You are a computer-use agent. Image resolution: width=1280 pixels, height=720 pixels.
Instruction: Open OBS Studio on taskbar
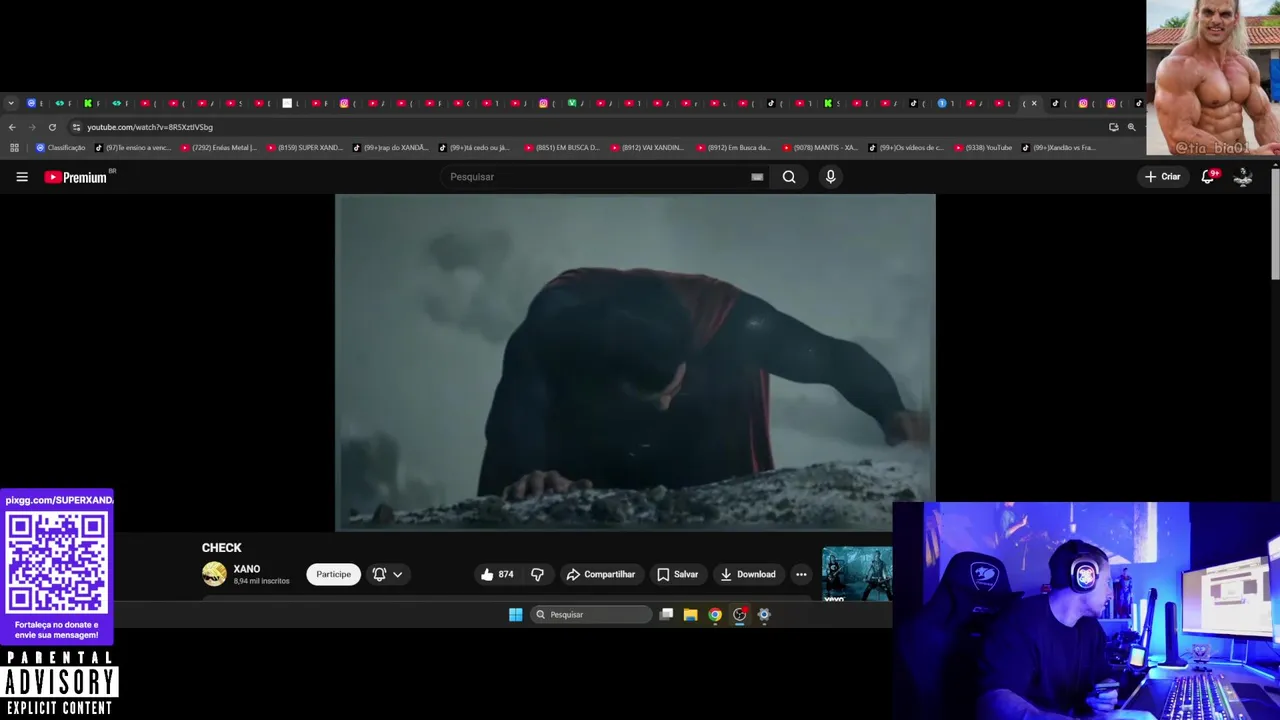coord(740,614)
